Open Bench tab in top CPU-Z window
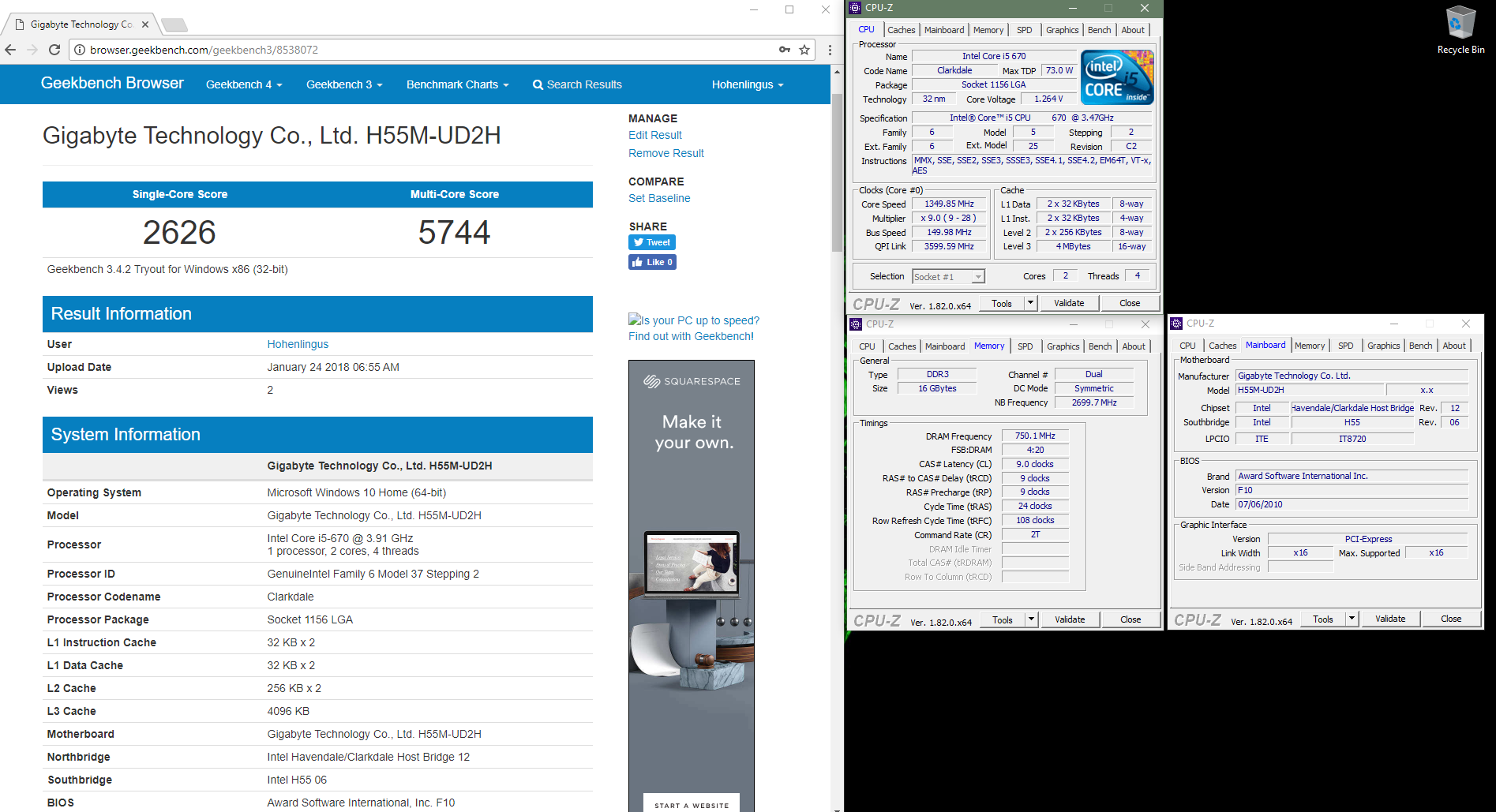The width and height of the screenshot is (1496, 812). click(x=1099, y=30)
